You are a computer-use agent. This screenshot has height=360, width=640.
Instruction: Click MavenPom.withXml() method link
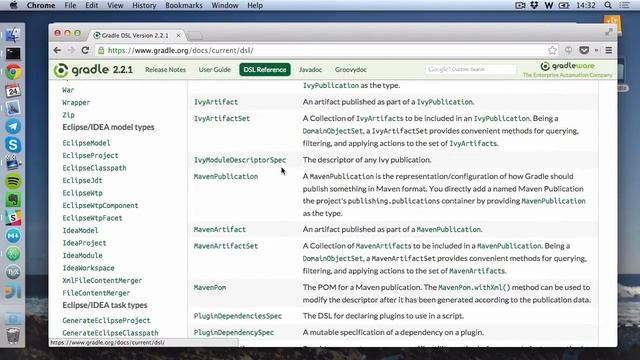474,287
